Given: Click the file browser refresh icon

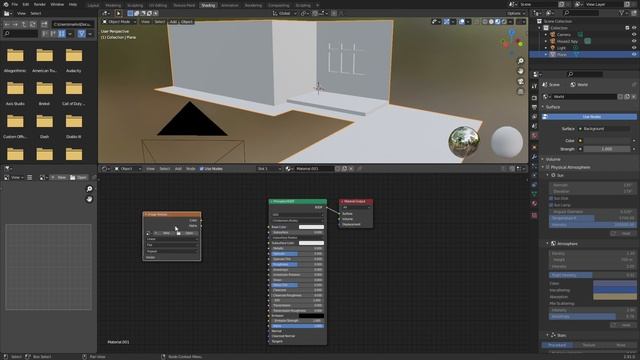Looking at the screenshot, I should [33, 24].
